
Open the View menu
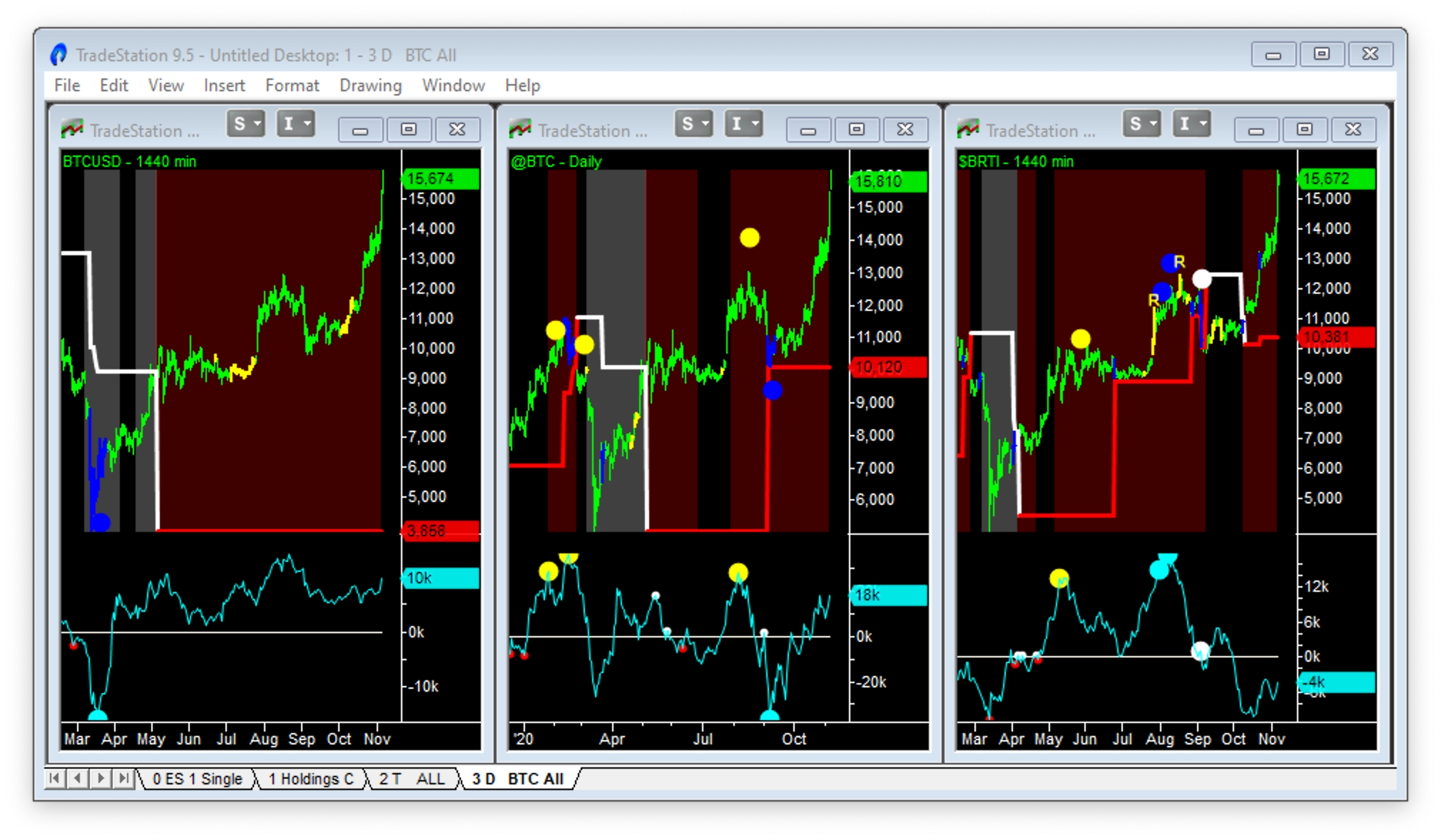pyautogui.click(x=166, y=86)
